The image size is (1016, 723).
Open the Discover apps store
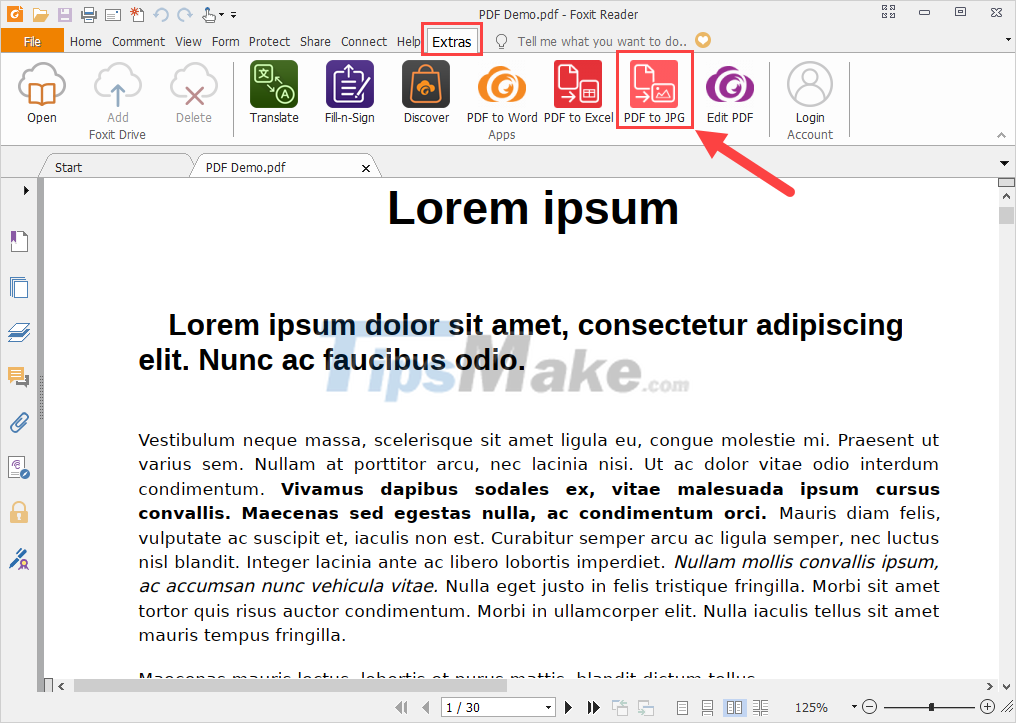(425, 90)
